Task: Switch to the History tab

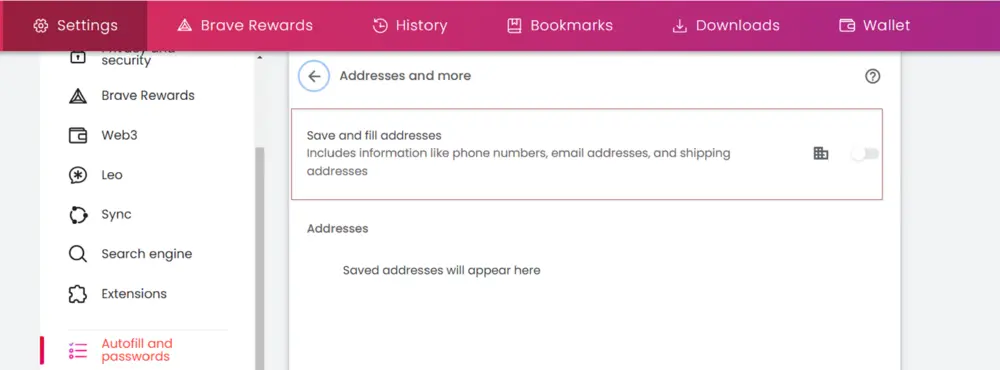Action: coord(410,26)
